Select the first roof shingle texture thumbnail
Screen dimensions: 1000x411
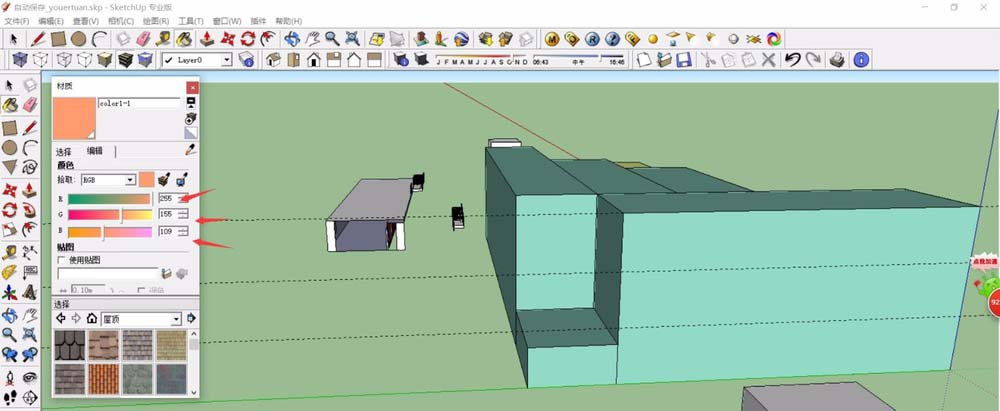[69, 344]
